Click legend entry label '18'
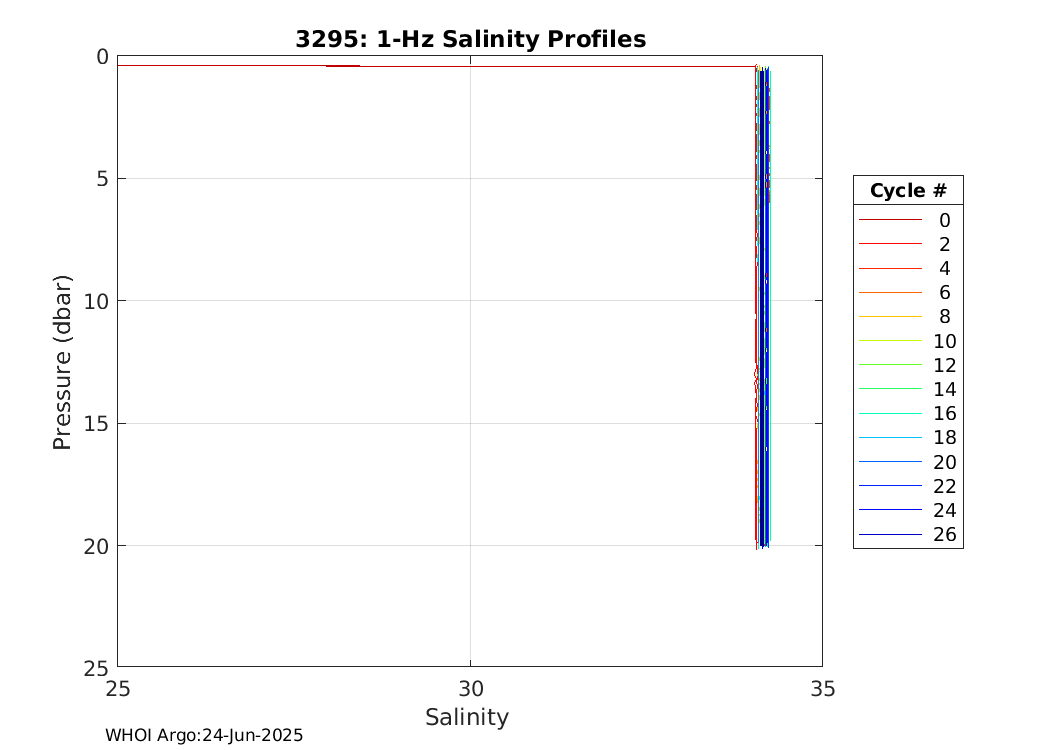 945,438
